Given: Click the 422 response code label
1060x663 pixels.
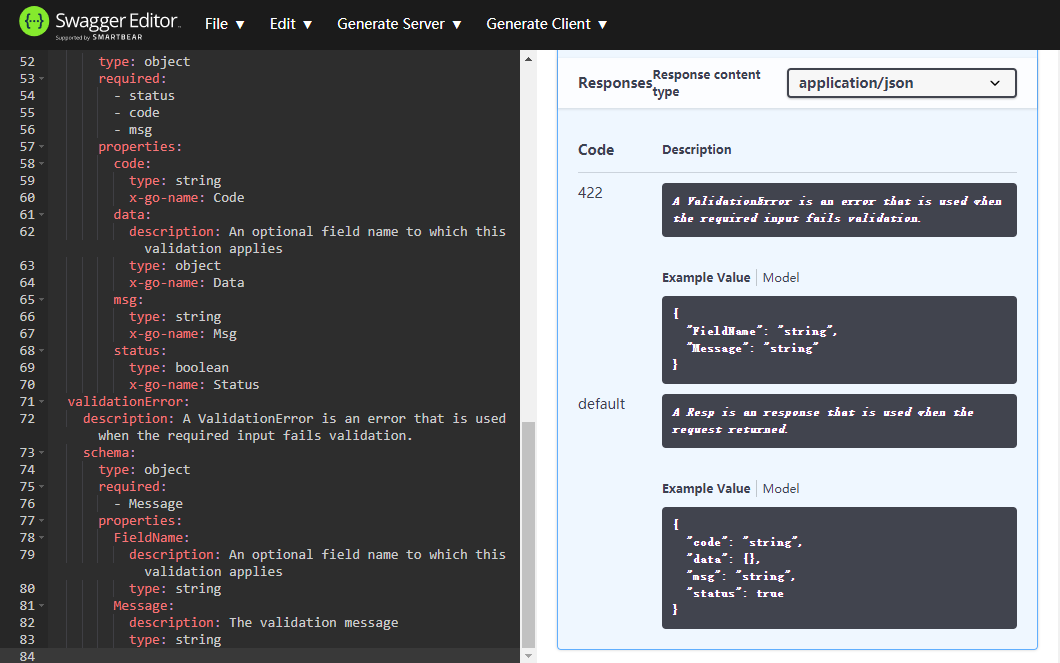Looking at the screenshot, I should [x=590, y=193].
